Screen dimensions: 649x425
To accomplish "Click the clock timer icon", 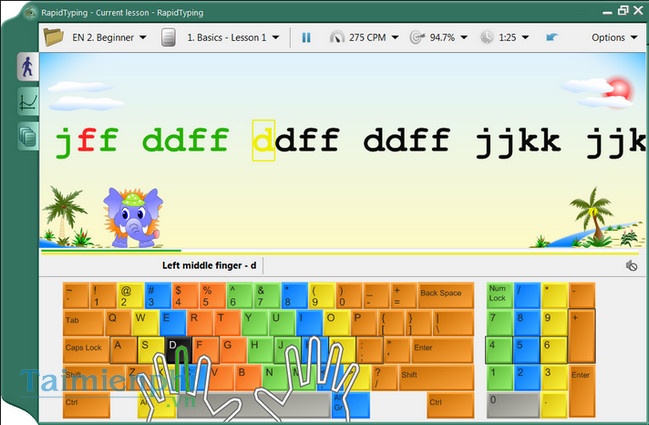I will (487, 37).
